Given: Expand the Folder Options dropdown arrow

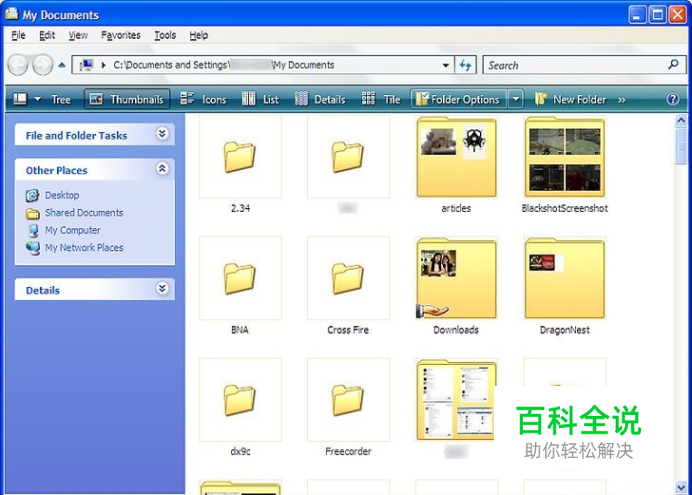Looking at the screenshot, I should (515, 99).
